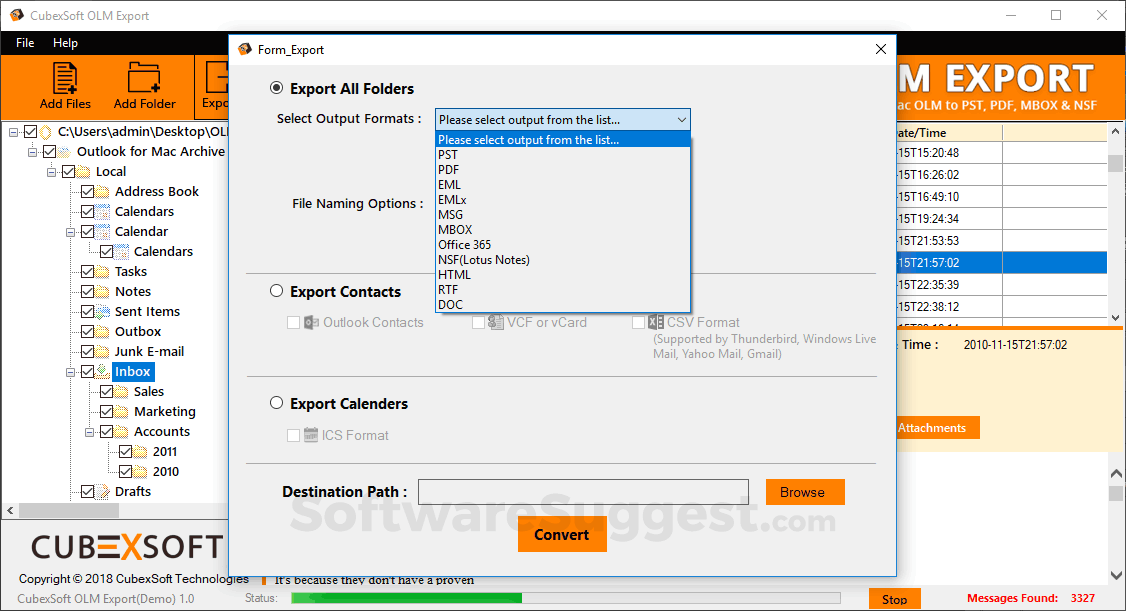This screenshot has width=1126, height=611.
Task: Click the Destination Path input field
Action: [583, 492]
